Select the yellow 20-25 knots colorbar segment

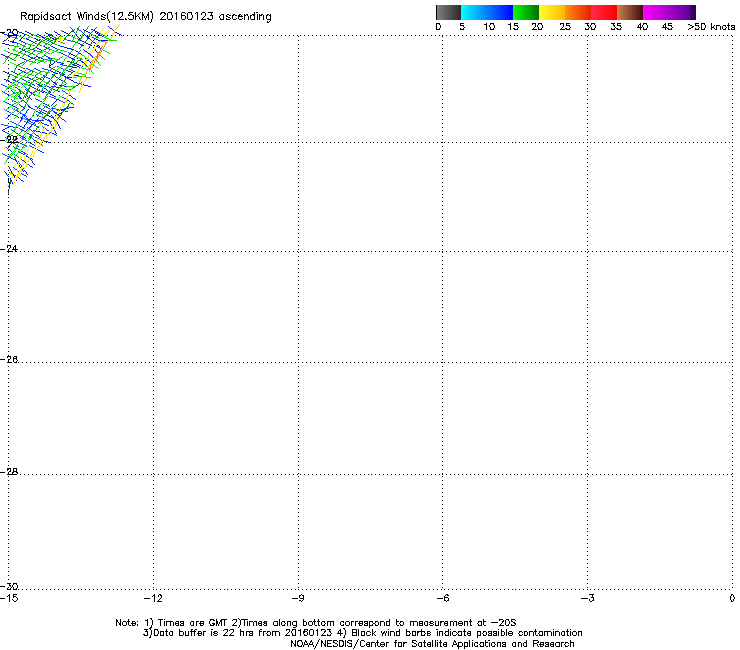552,12
